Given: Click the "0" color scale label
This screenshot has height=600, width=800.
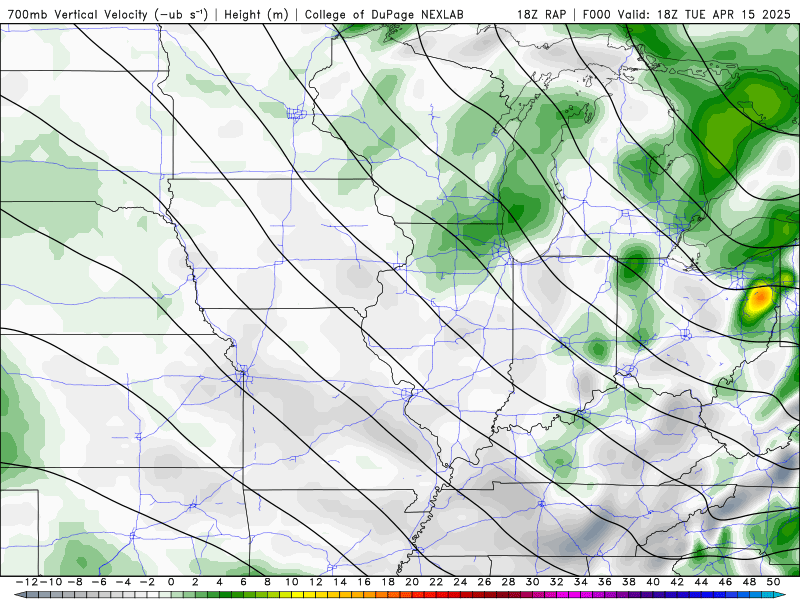Looking at the screenshot, I should [171, 582].
